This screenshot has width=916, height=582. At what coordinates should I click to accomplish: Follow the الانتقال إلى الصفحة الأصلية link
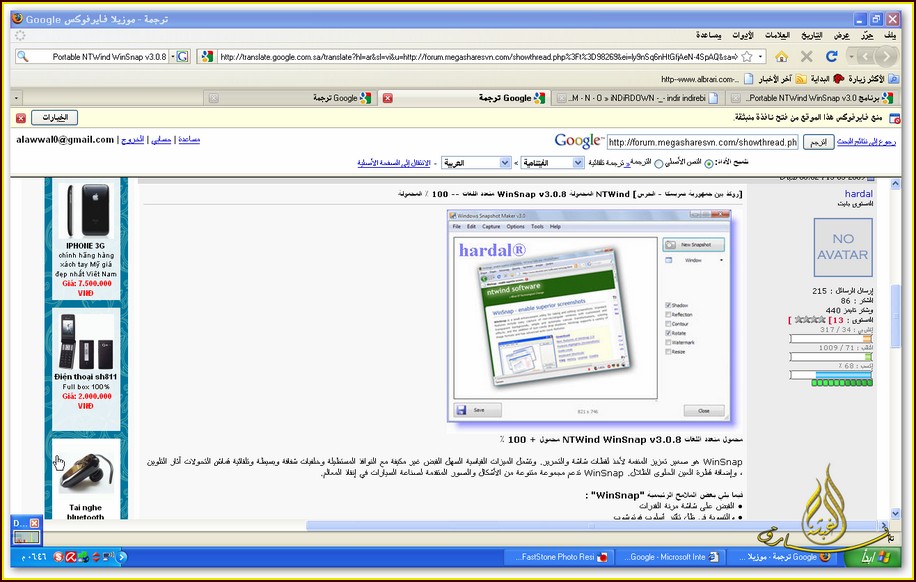click(x=394, y=163)
